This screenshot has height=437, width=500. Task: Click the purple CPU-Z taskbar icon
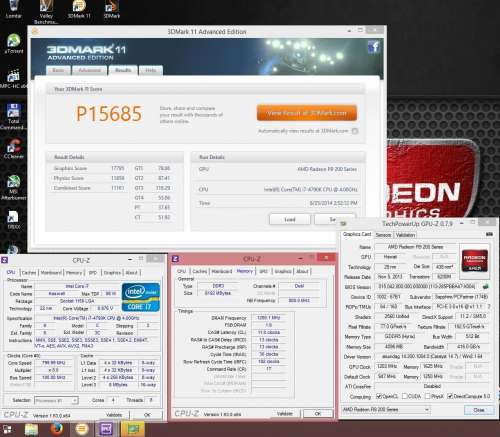click(x=107, y=429)
